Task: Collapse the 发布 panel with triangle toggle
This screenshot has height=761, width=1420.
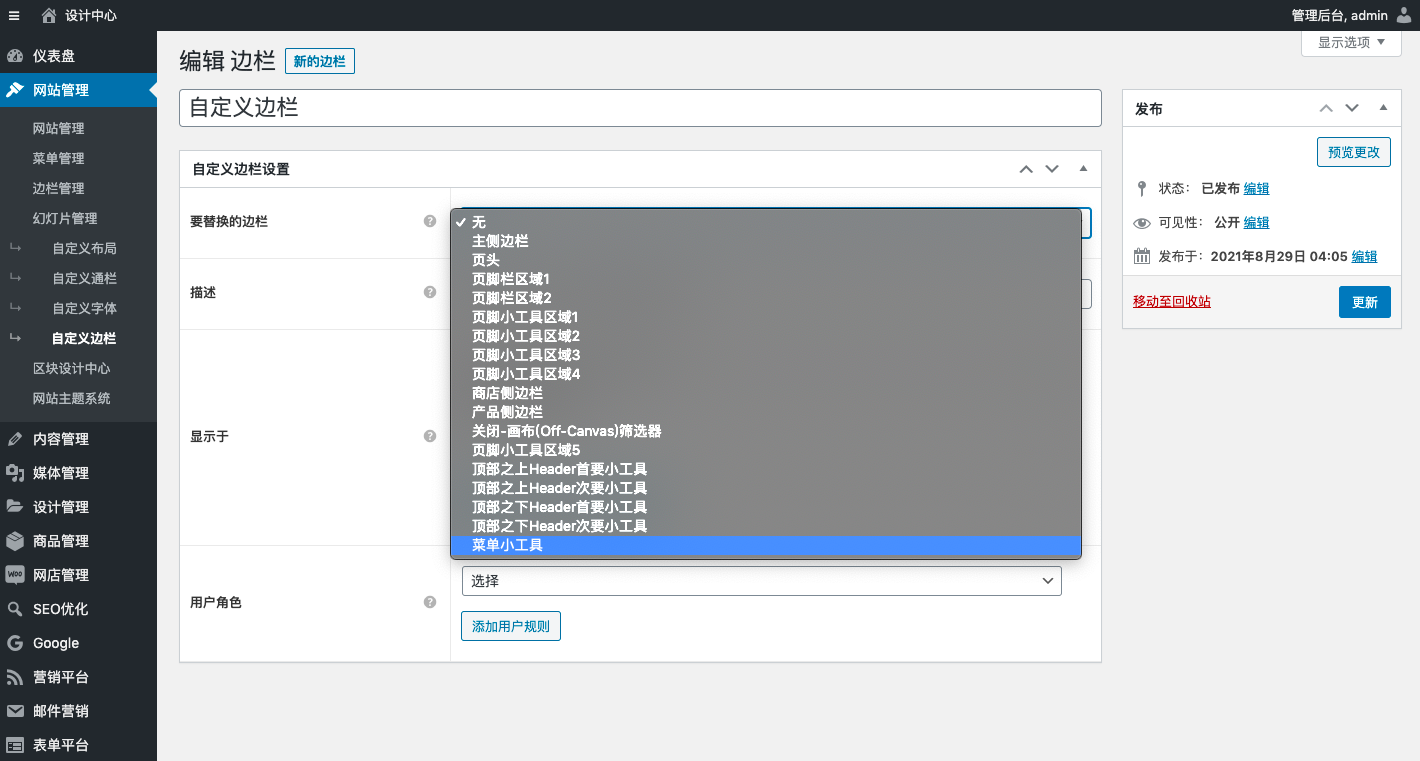Action: 1383,108
